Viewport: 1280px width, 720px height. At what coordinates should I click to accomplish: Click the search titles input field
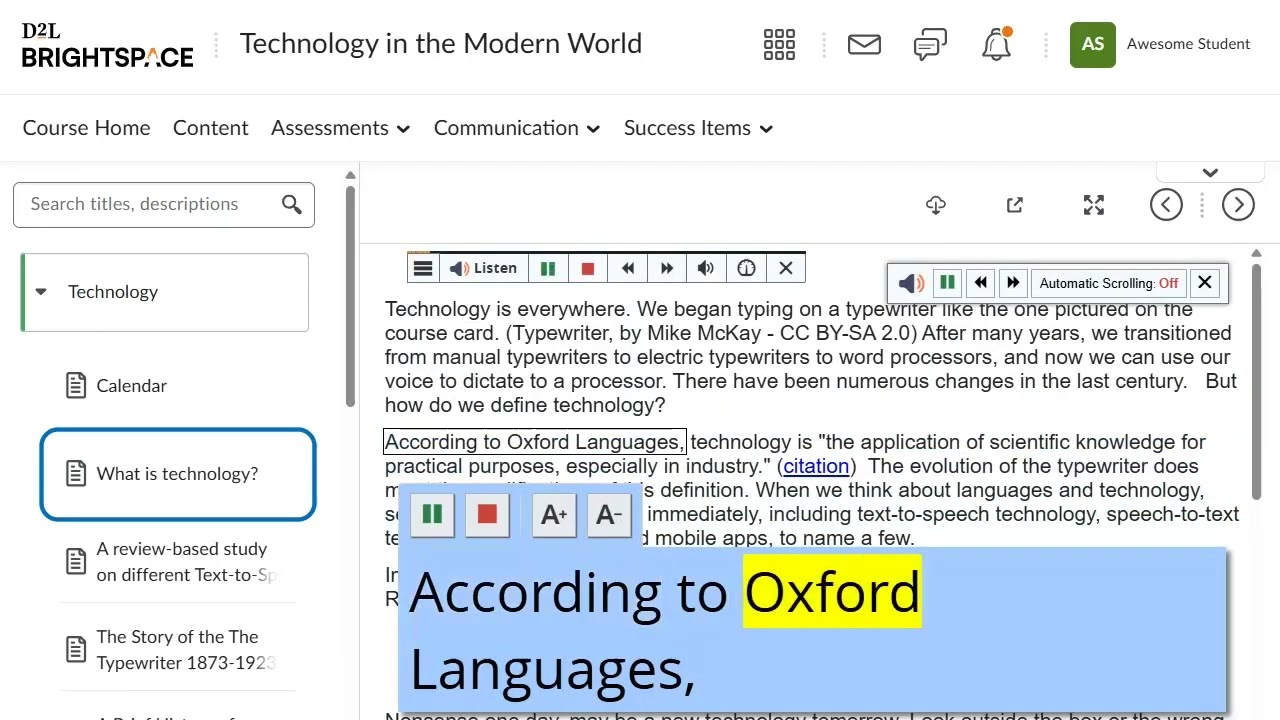(x=150, y=204)
